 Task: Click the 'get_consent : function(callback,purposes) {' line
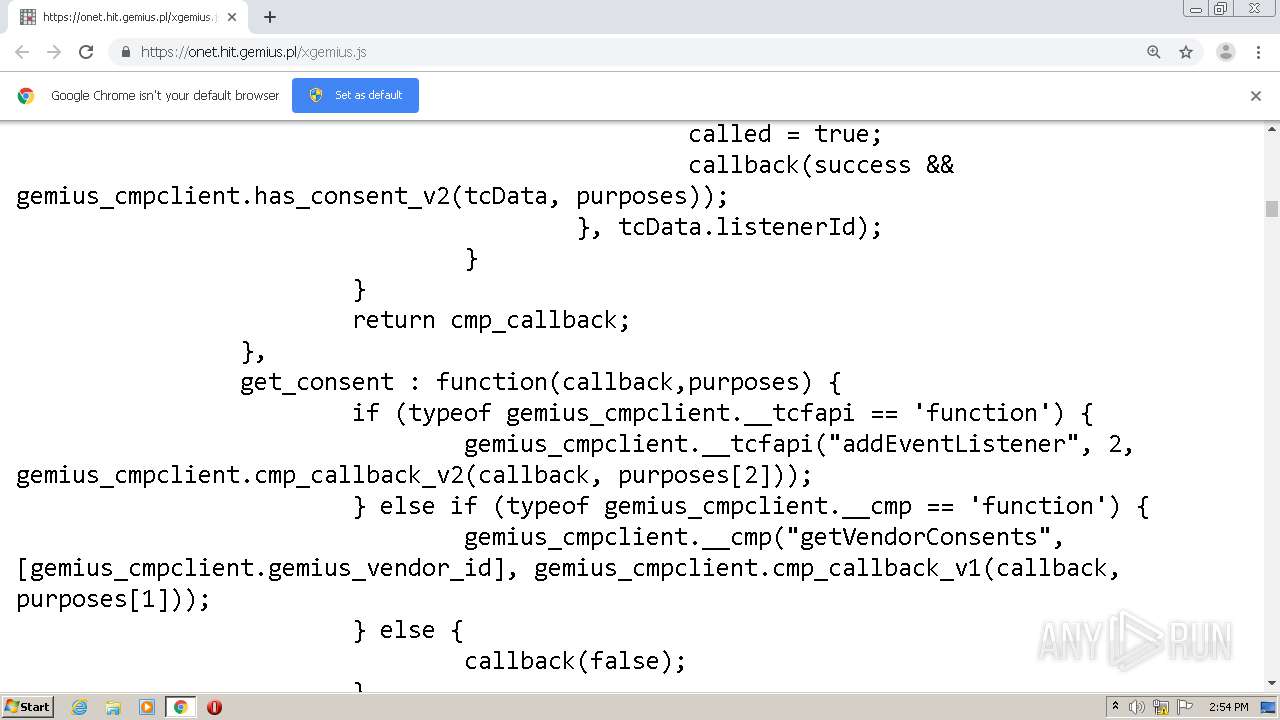coord(540,382)
